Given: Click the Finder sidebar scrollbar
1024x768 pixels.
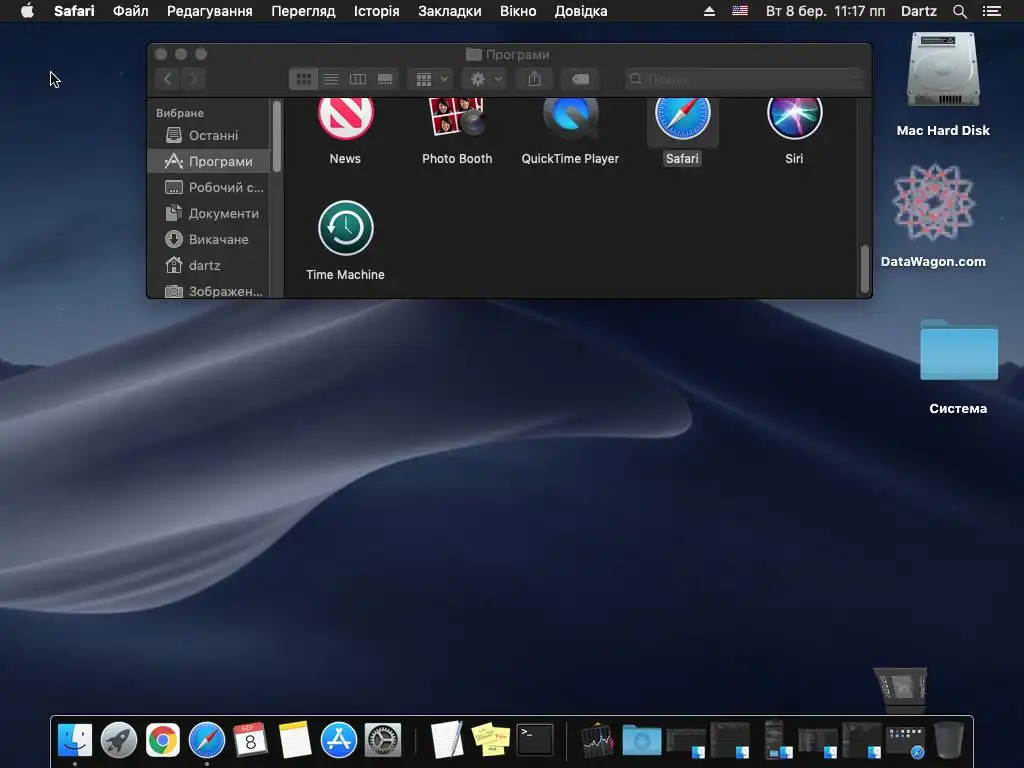Looking at the screenshot, I should (x=277, y=136).
